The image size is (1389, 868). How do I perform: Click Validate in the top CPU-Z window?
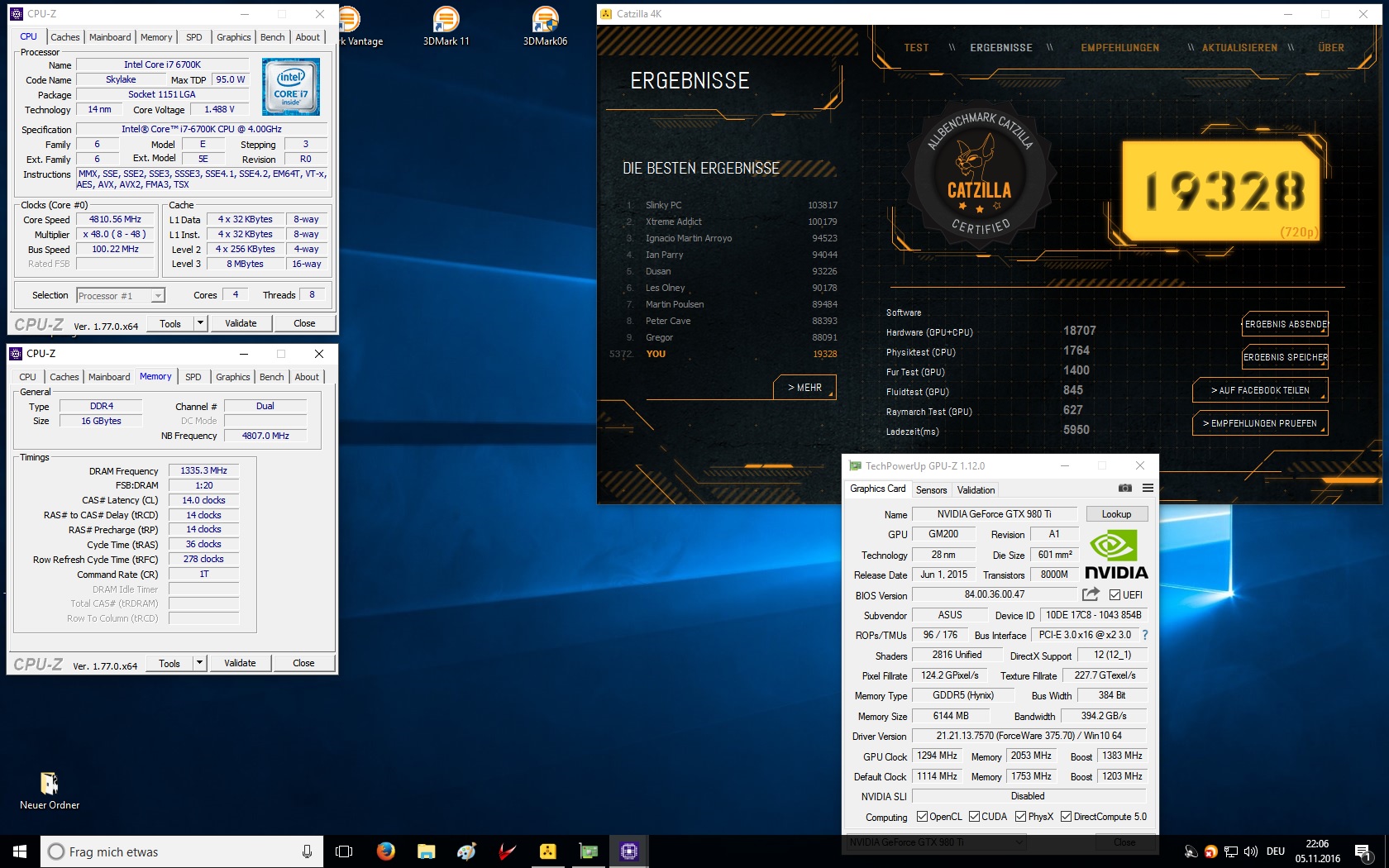(241, 323)
